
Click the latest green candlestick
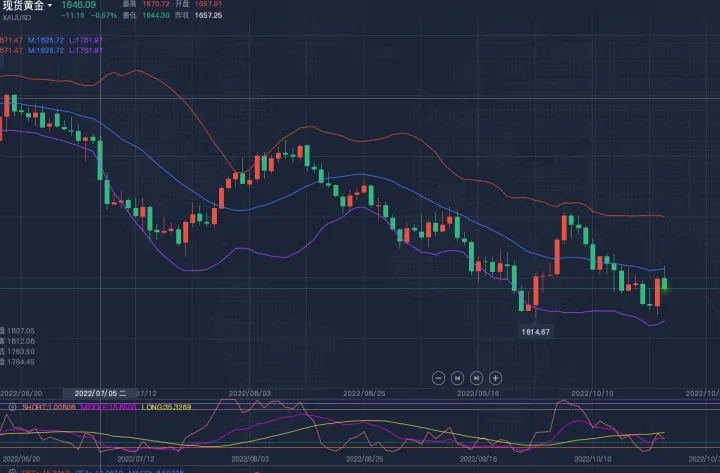[x=666, y=285]
